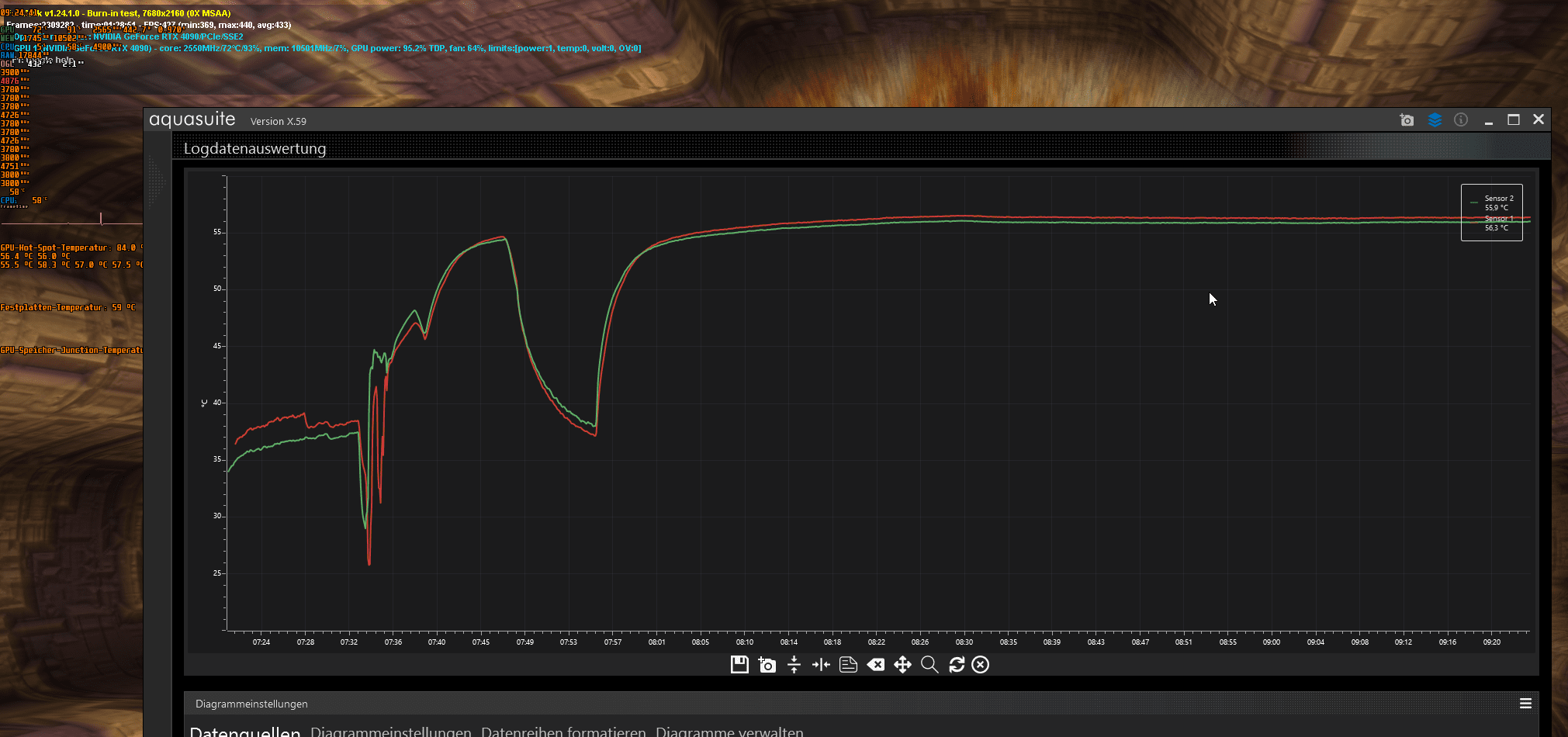The height and width of the screenshot is (737, 1568).
Task: Click the 08:30 time axis label
Action: pyautogui.click(x=964, y=642)
